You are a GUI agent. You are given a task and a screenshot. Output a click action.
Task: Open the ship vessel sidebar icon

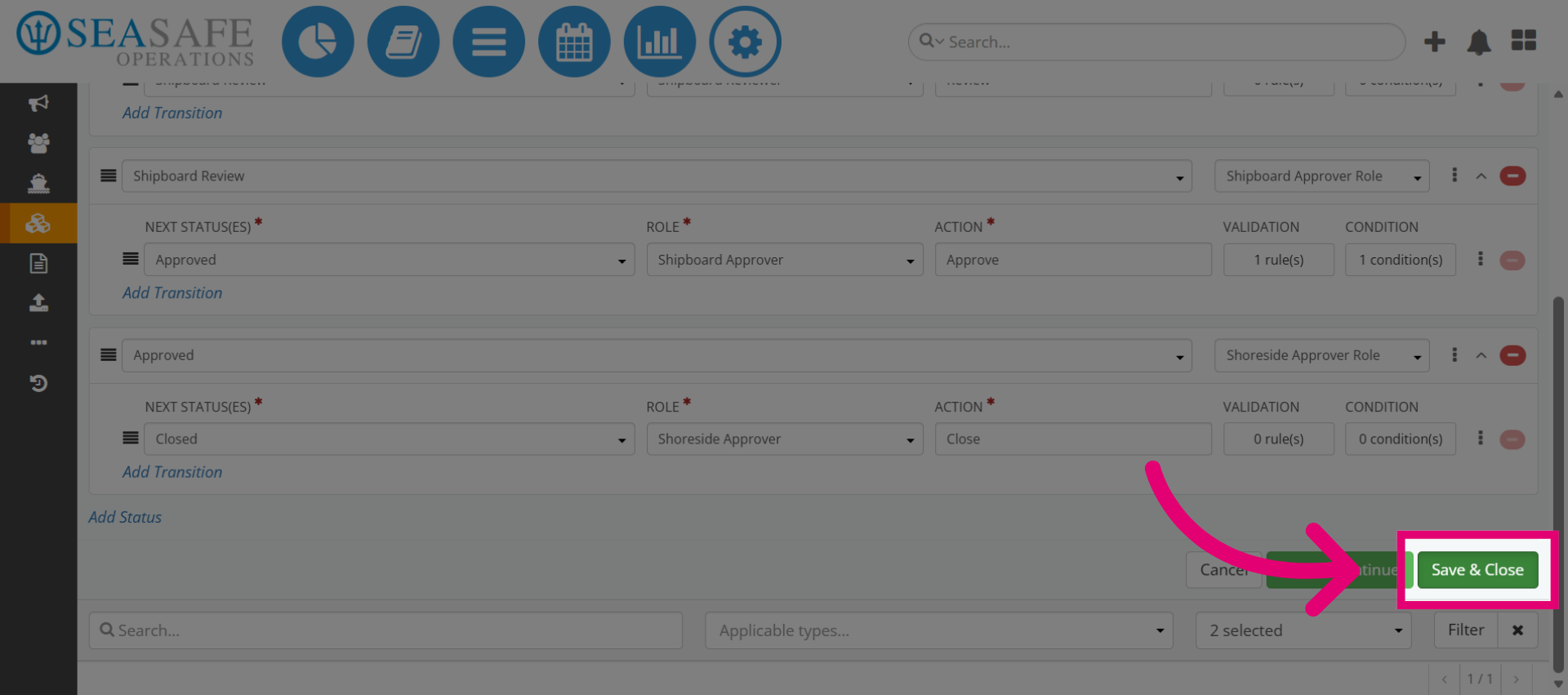pos(38,183)
